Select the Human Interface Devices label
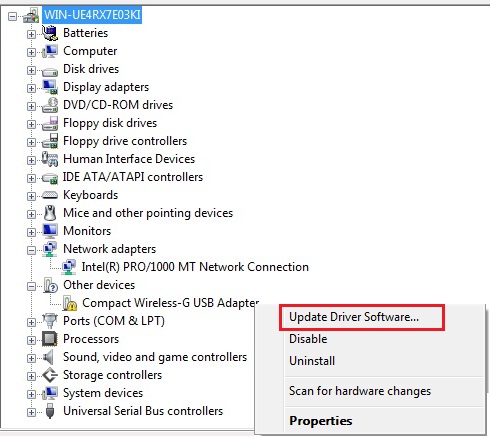Viewport: 490px width, 438px height. point(129,159)
